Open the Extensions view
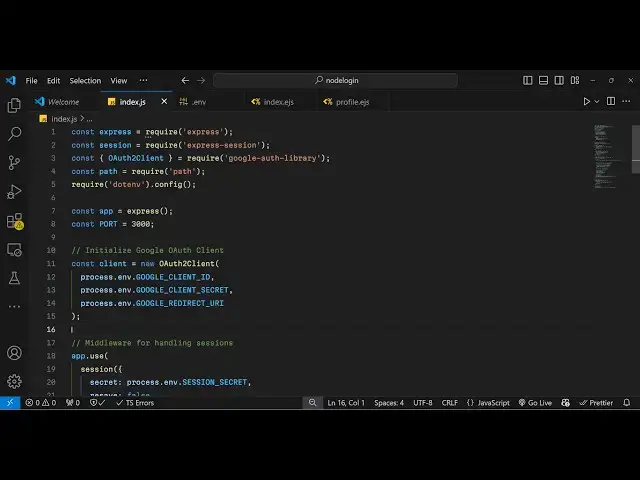This screenshot has height=480, width=640. click(15, 221)
